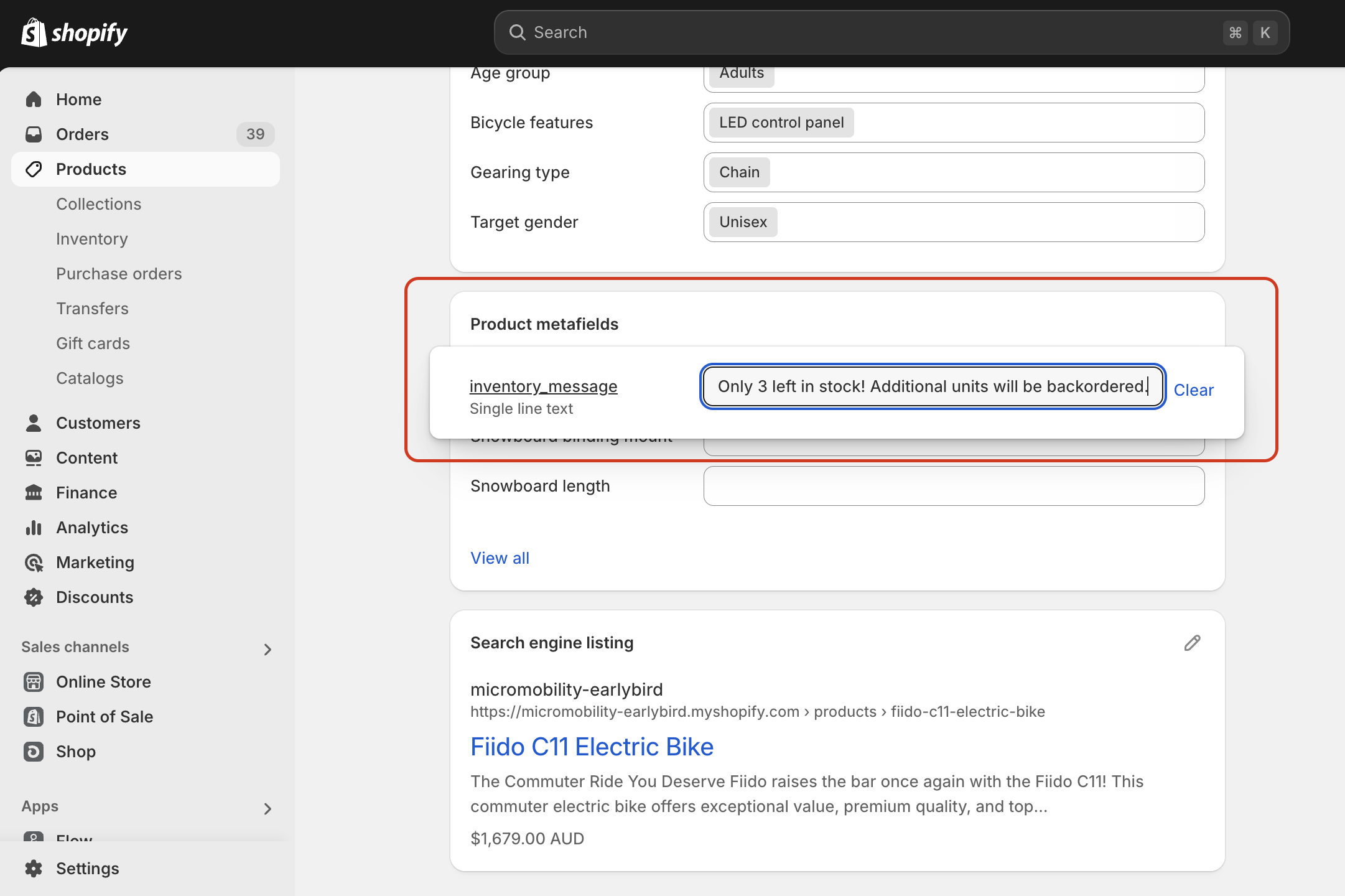The height and width of the screenshot is (896, 1345).
Task: Expand the Sales channels section
Action: pyautogui.click(x=268, y=650)
